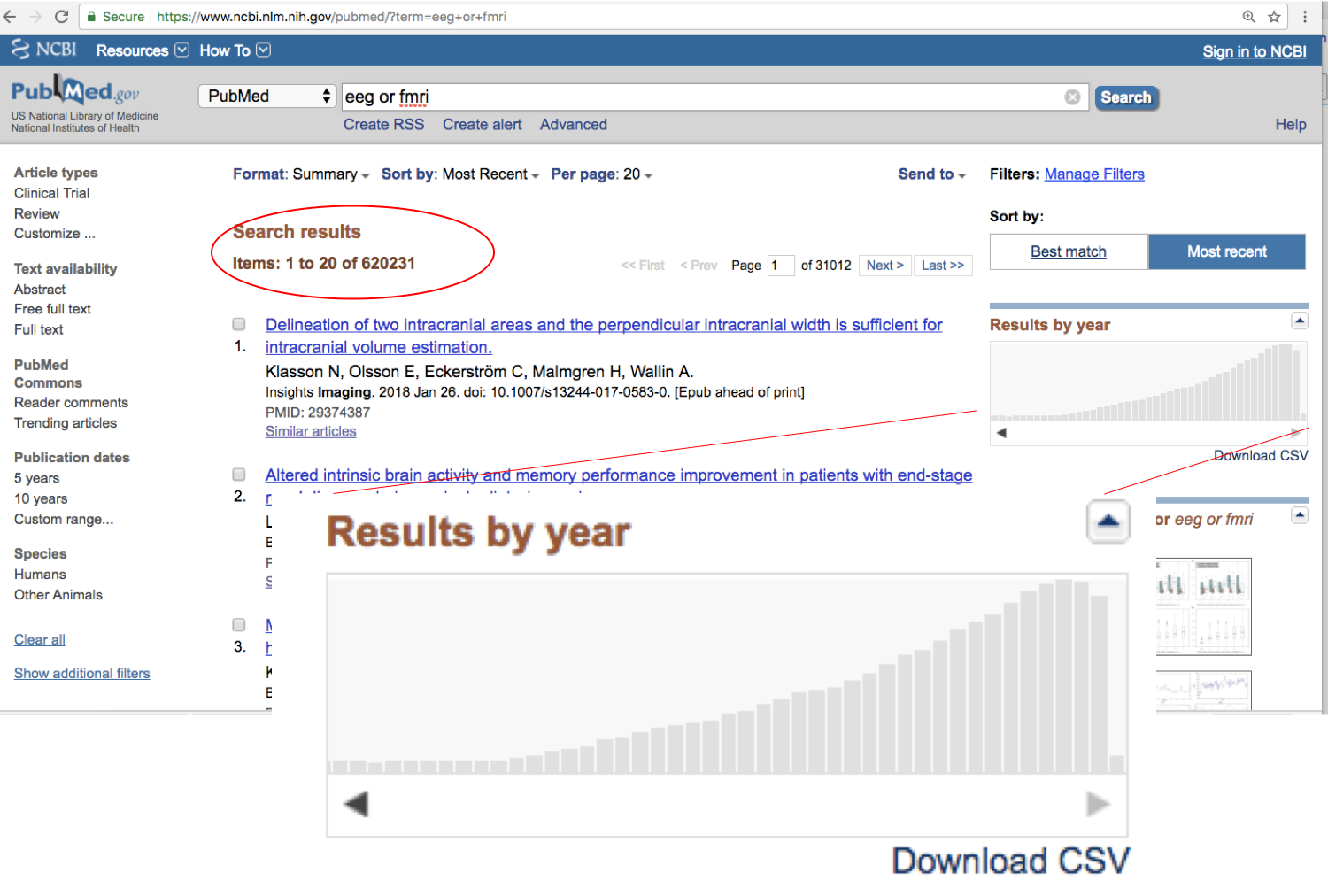The image size is (1328, 896).
Task: Select checkbox for result 2
Action: [239, 475]
